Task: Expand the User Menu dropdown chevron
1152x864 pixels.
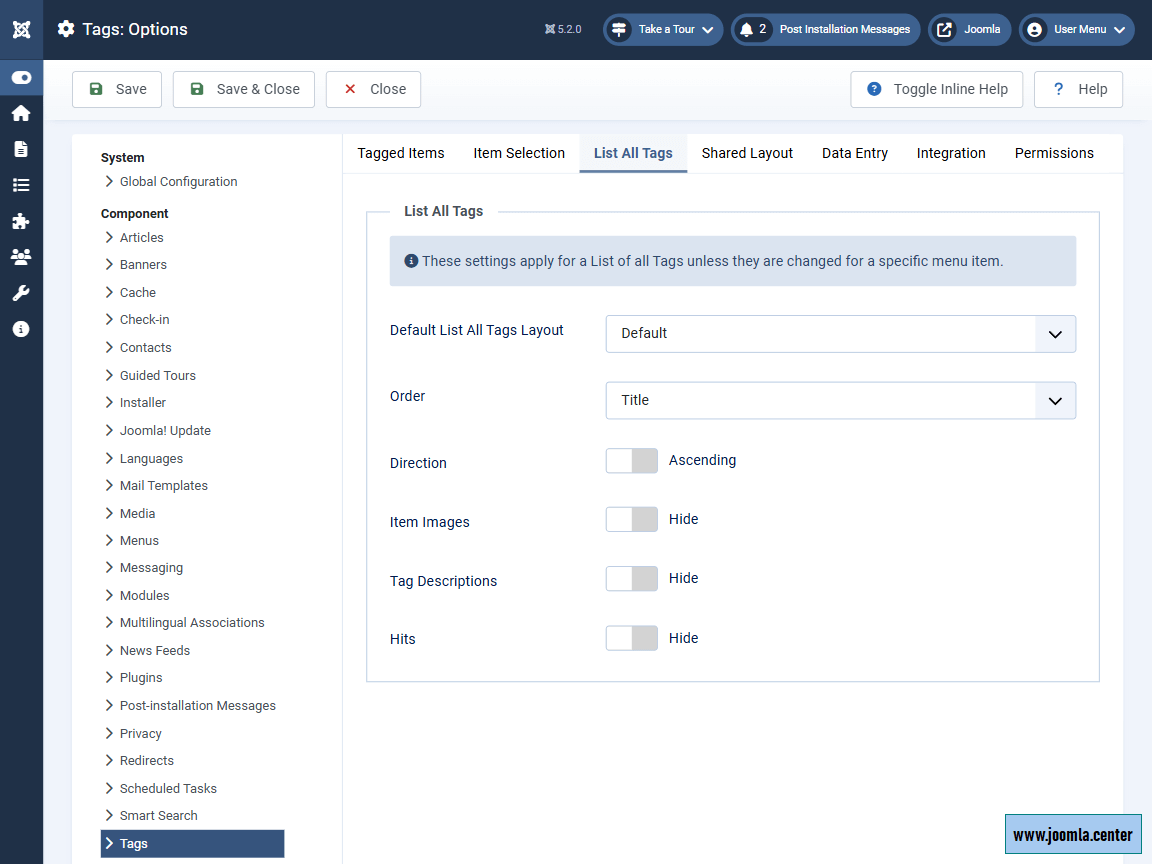Action: (1119, 30)
